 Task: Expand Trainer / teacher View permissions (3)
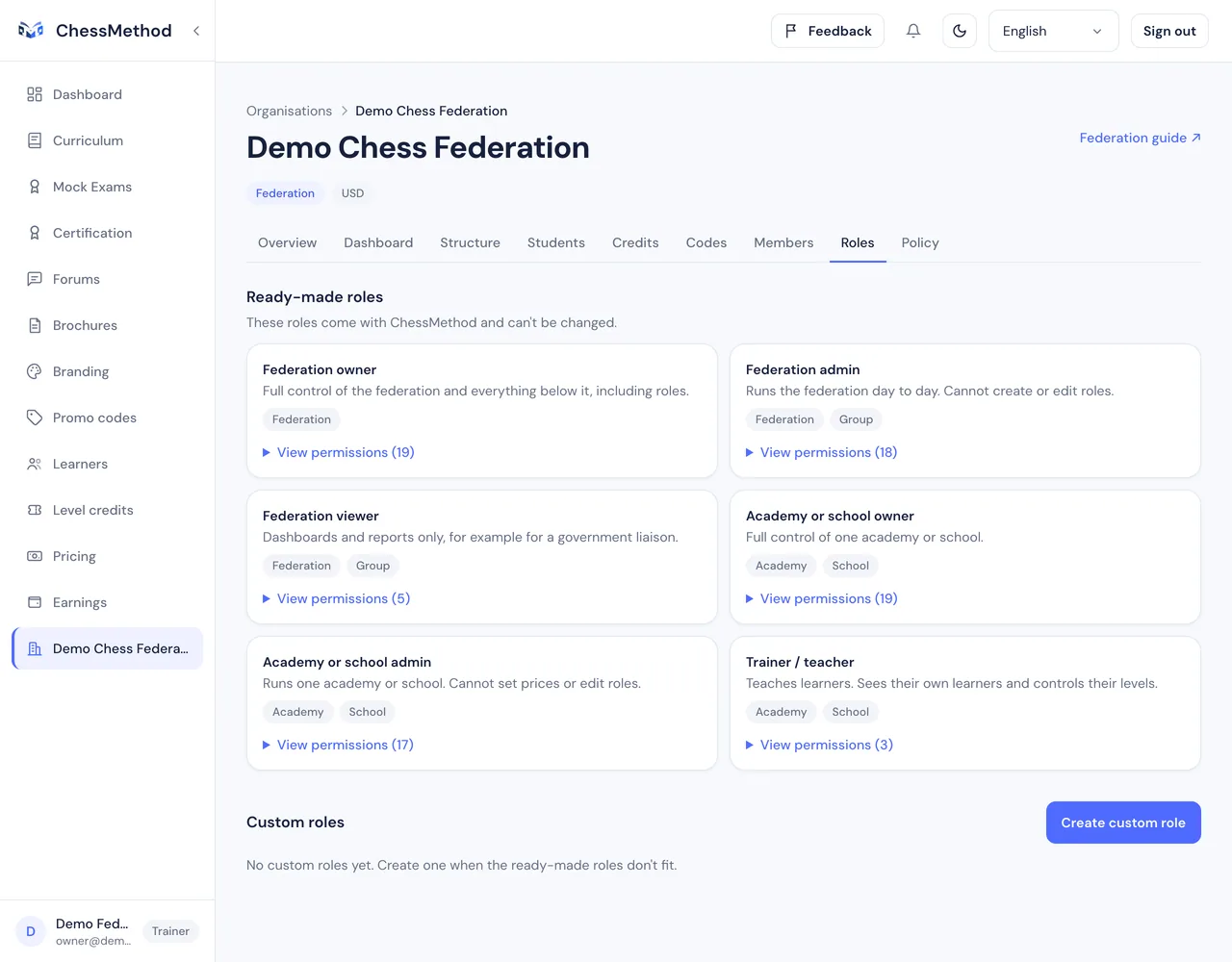(820, 745)
